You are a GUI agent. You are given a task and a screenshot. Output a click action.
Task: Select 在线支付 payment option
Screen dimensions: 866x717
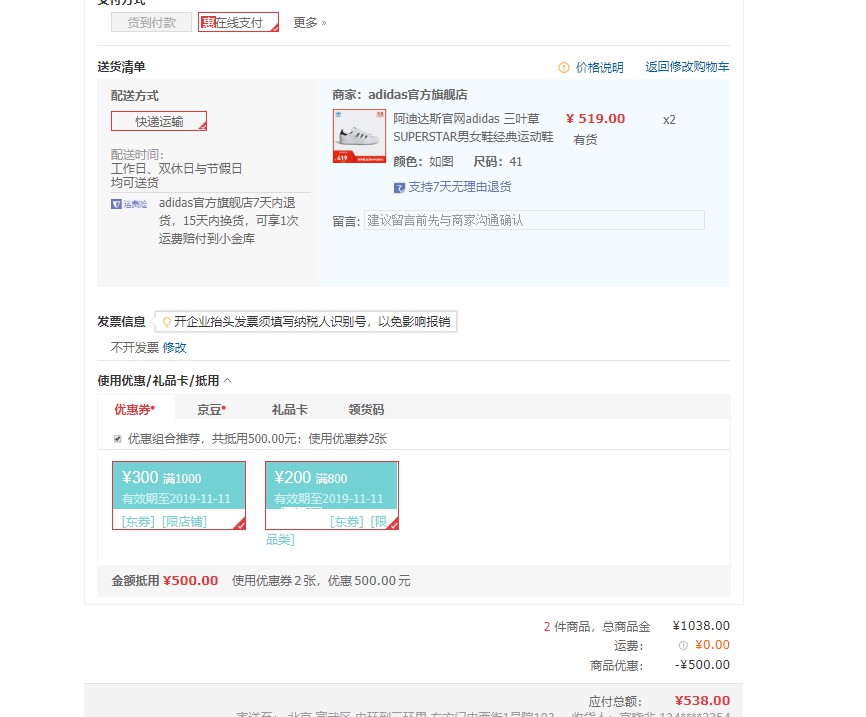[x=238, y=23]
